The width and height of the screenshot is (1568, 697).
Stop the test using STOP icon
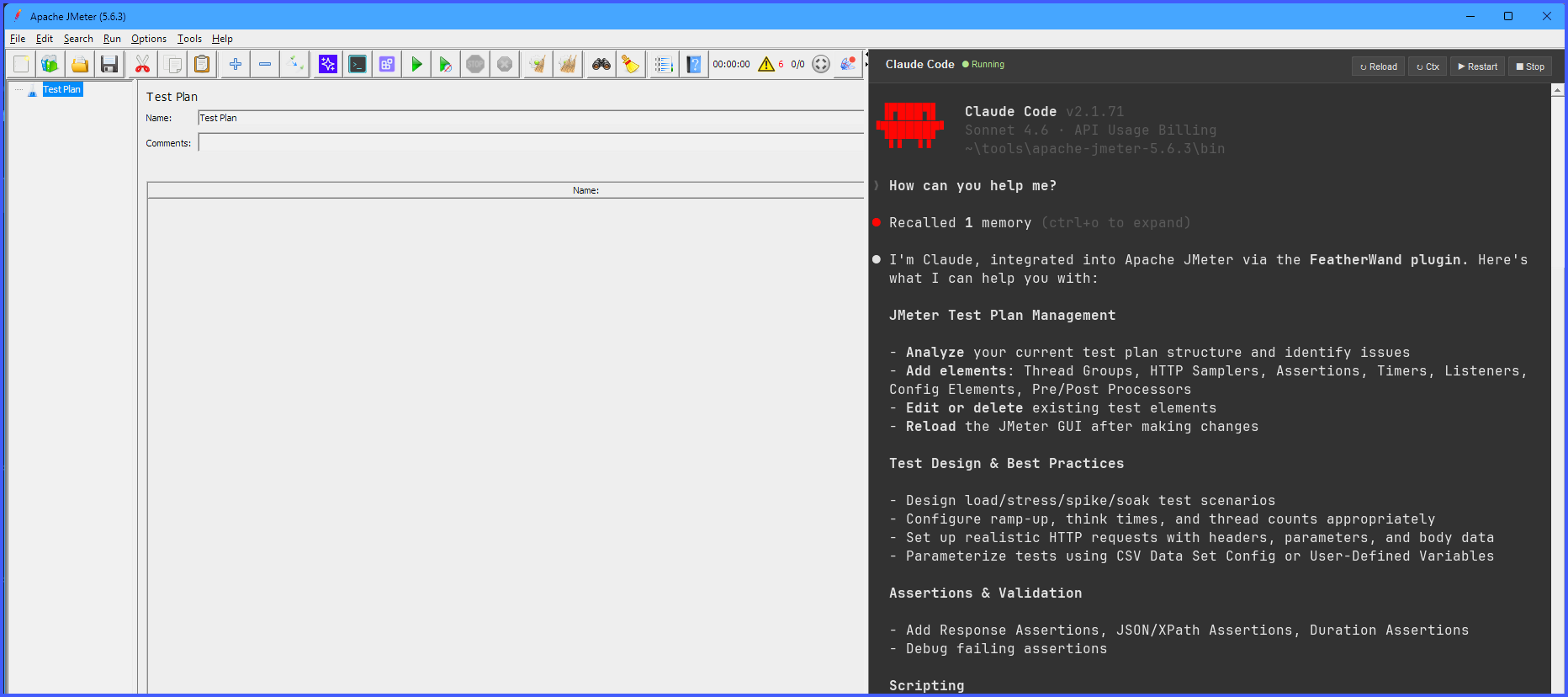point(475,64)
